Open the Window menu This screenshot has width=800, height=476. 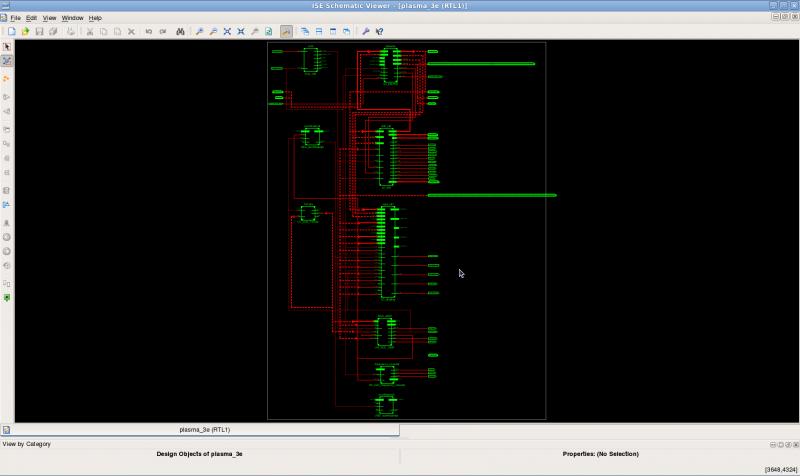(x=72, y=18)
